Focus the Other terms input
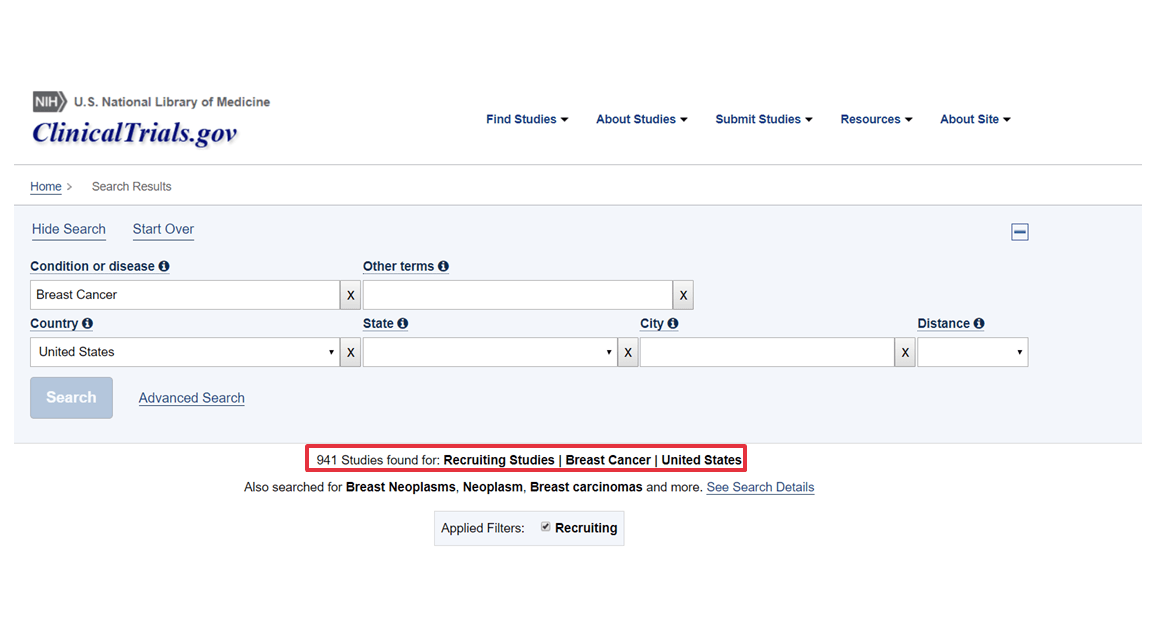The image size is (1152, 619). (x=517, y=295)
